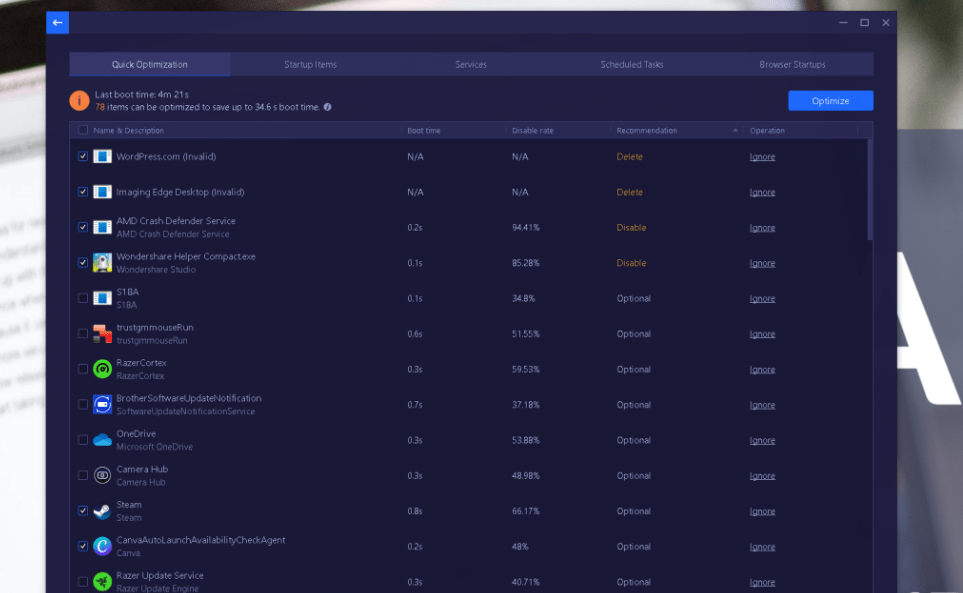The image size is (963, 593).
Task: Click the Disable recommendation for AMD Crash Defender
Action: pos(631,227)
